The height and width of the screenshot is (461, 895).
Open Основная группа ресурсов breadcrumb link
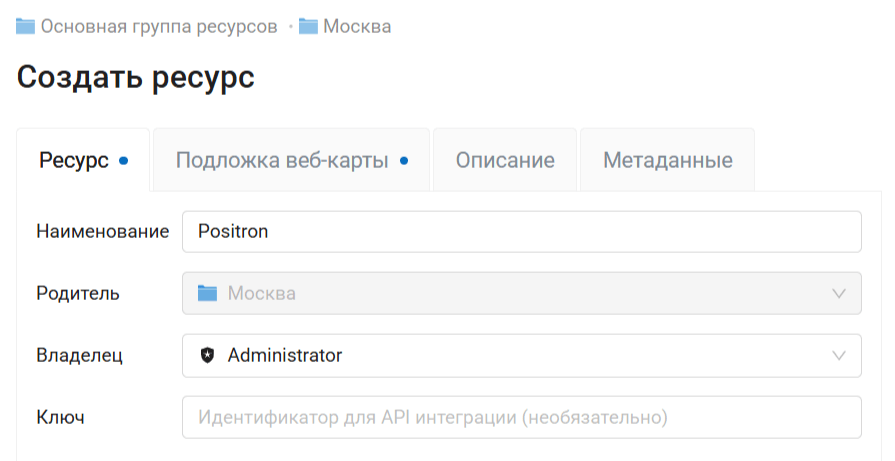(x=159, y=26)
